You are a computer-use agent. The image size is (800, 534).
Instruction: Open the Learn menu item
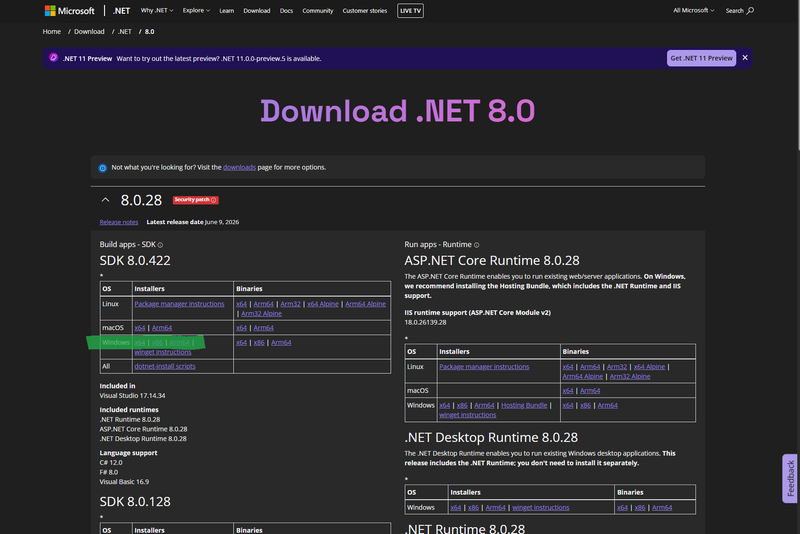[x=227, y=11]
